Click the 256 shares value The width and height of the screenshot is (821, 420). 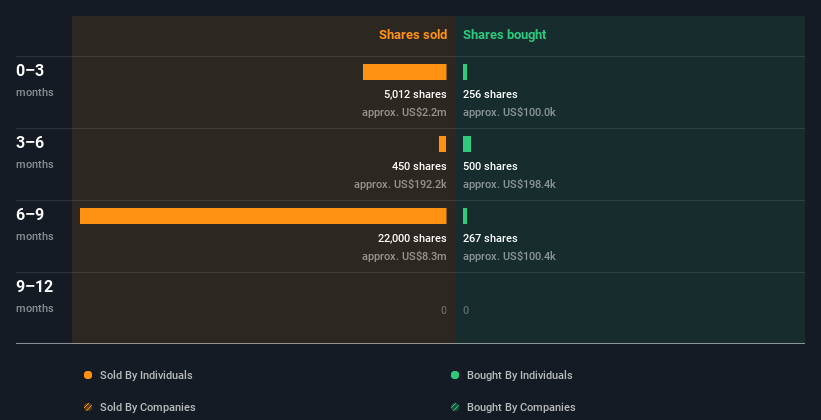pos(490,94)
